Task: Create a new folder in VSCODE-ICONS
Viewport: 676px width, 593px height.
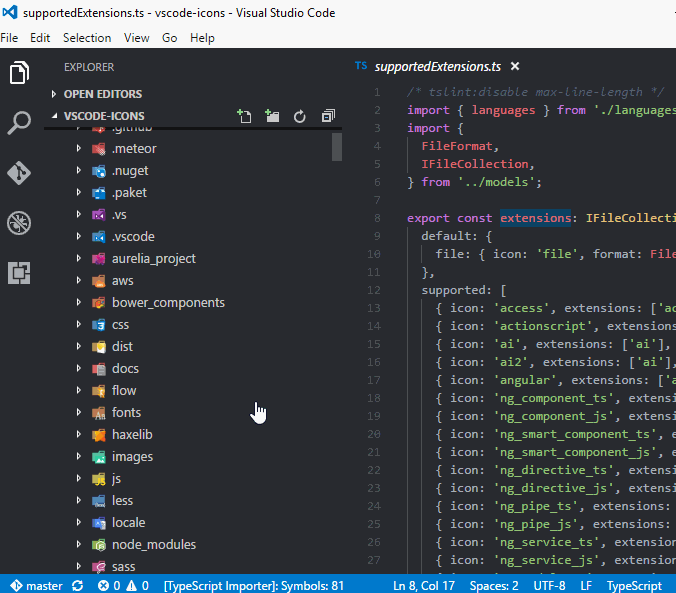Action: (x=272, y=116)
